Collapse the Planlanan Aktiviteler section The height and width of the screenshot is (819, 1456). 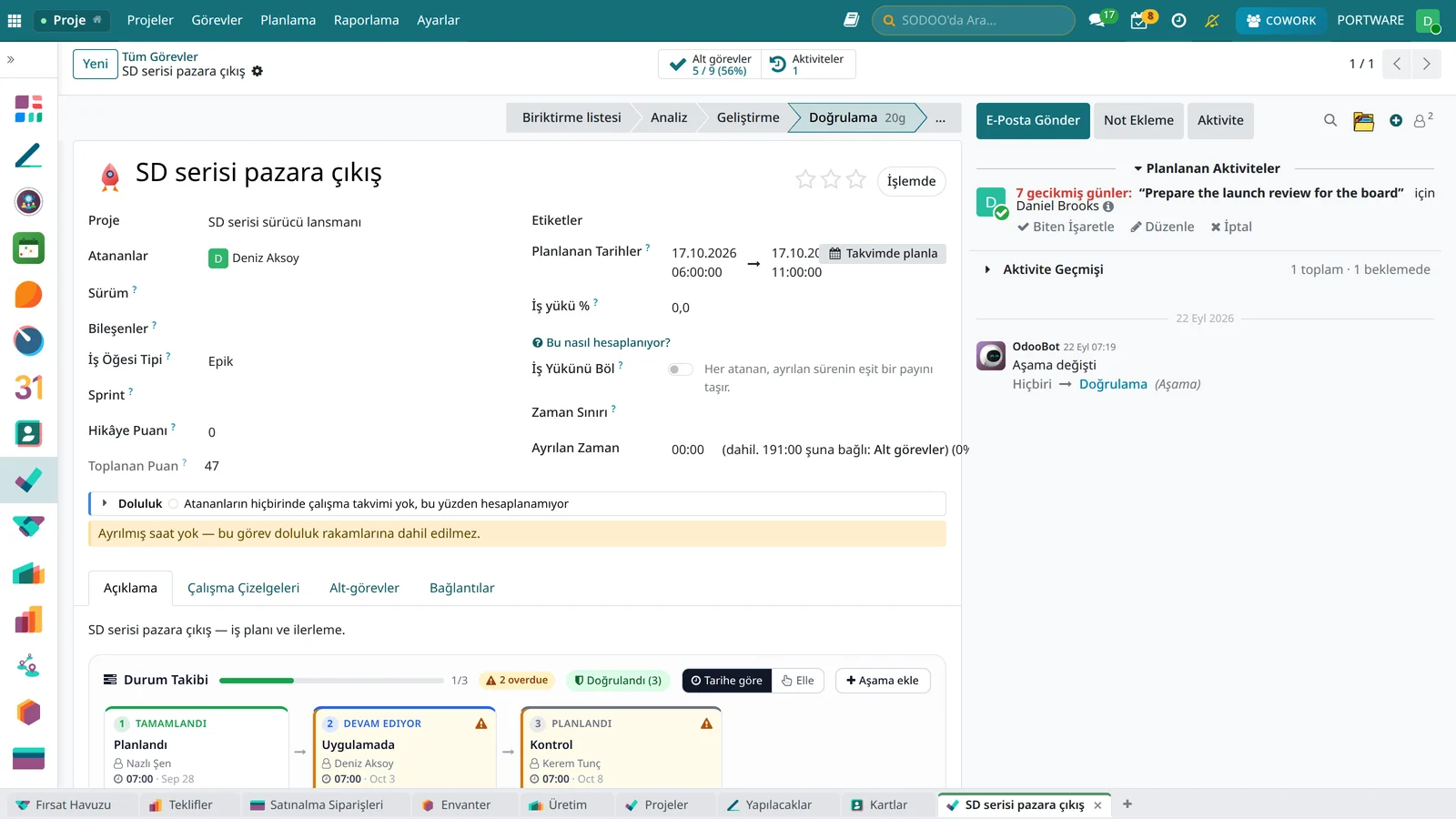[1207, 168]
